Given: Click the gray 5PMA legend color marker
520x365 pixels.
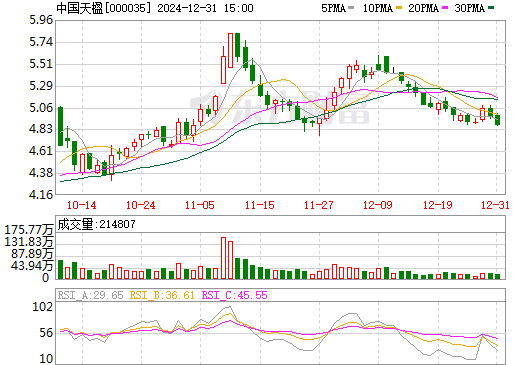Looking at the screenshot, I should pos(351,8).
